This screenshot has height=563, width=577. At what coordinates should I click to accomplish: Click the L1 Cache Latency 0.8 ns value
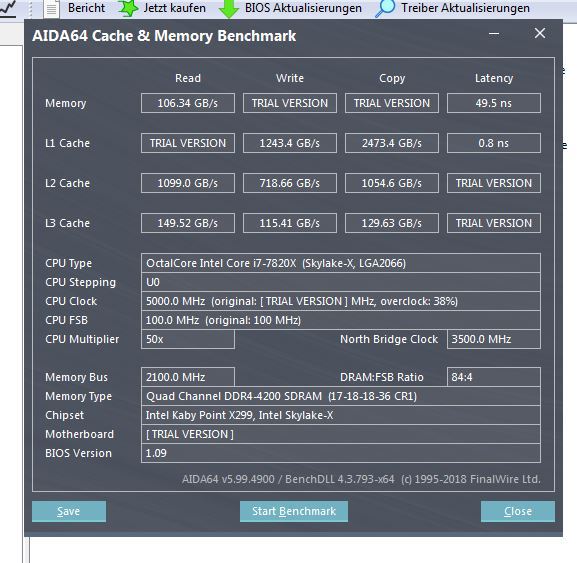click(493, 143)
